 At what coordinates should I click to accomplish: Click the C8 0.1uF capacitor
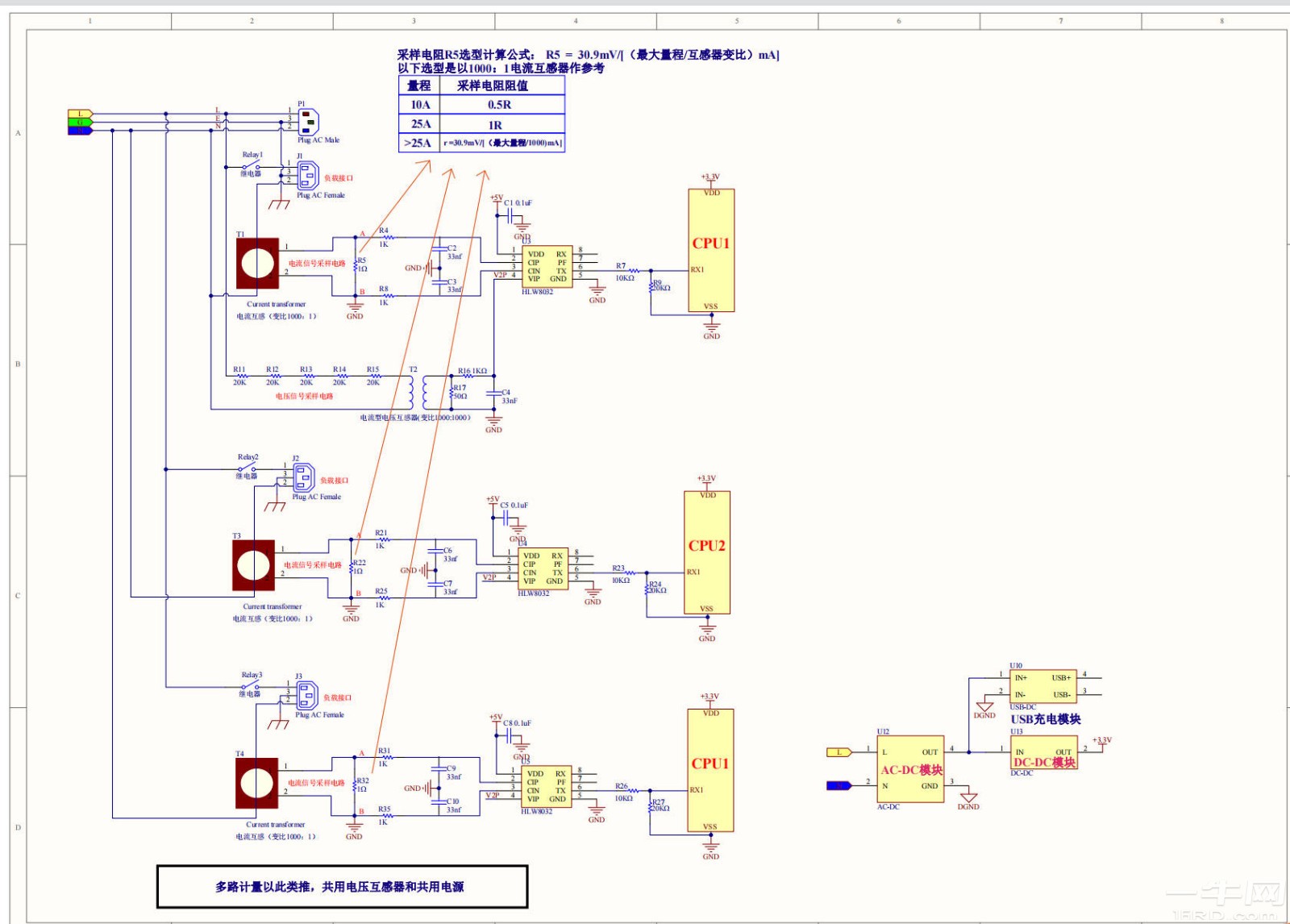click(509, 736)
